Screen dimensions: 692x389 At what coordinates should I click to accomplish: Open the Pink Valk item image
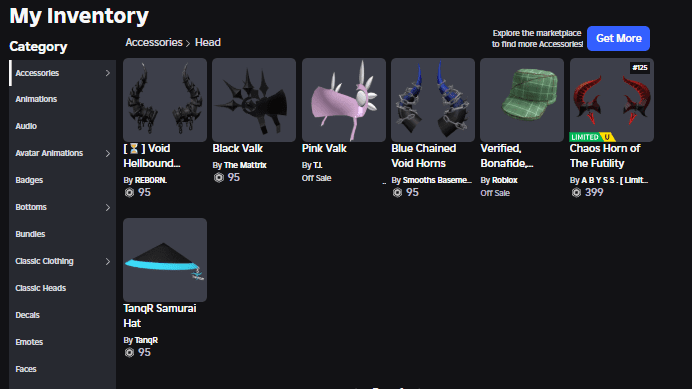[x=344, y=100]
